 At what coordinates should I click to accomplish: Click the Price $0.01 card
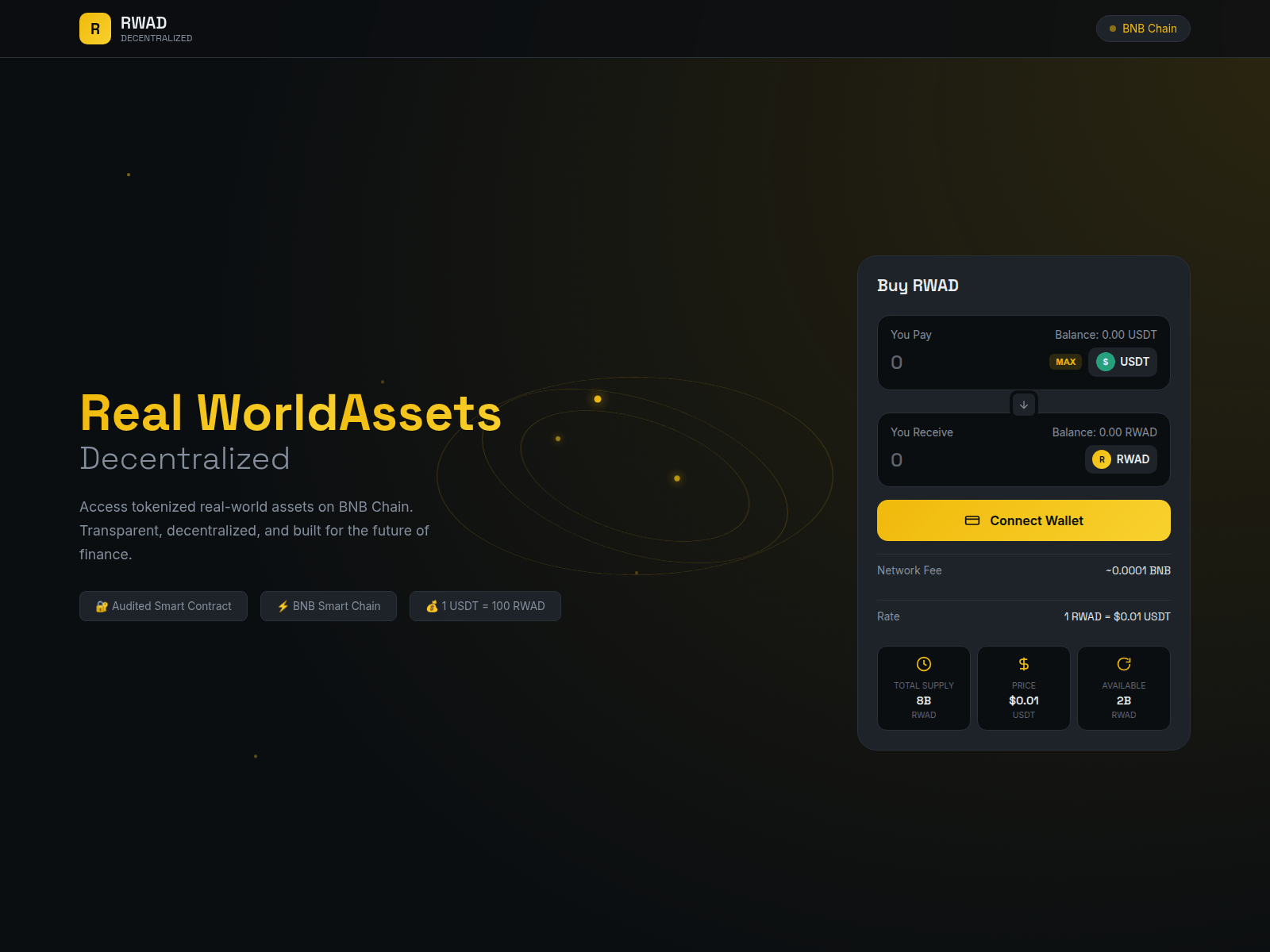click(1024, 688)
